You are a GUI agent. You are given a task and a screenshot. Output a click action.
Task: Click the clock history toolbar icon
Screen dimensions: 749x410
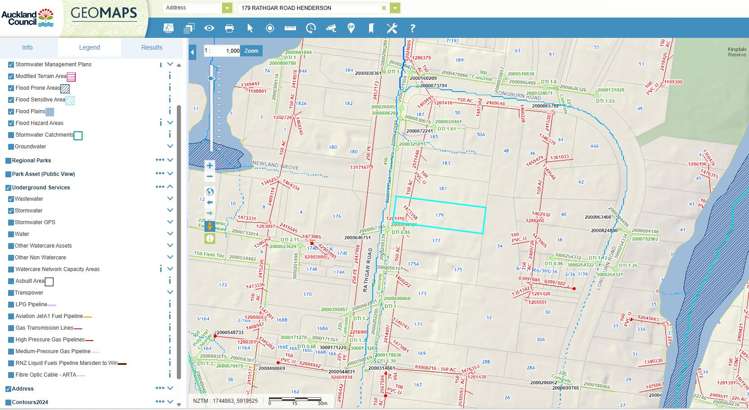click(310, 28)
